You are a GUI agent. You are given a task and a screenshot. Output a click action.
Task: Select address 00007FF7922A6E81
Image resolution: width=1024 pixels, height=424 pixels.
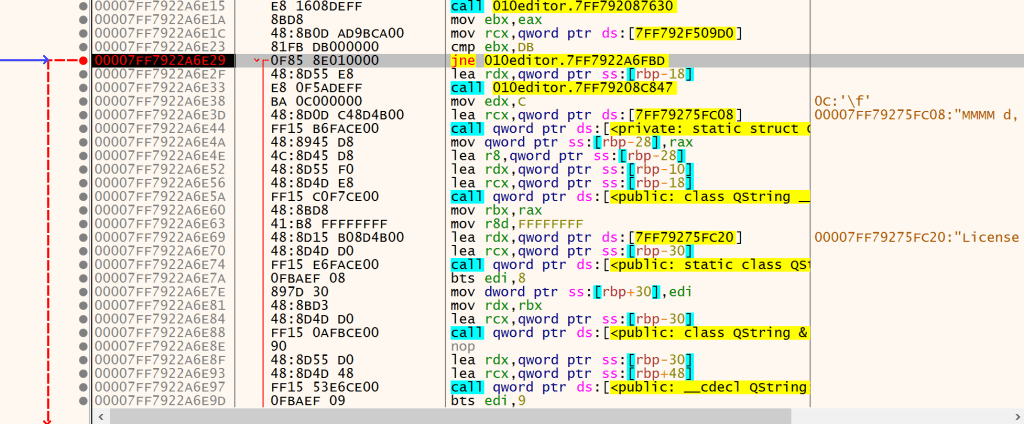160,306
